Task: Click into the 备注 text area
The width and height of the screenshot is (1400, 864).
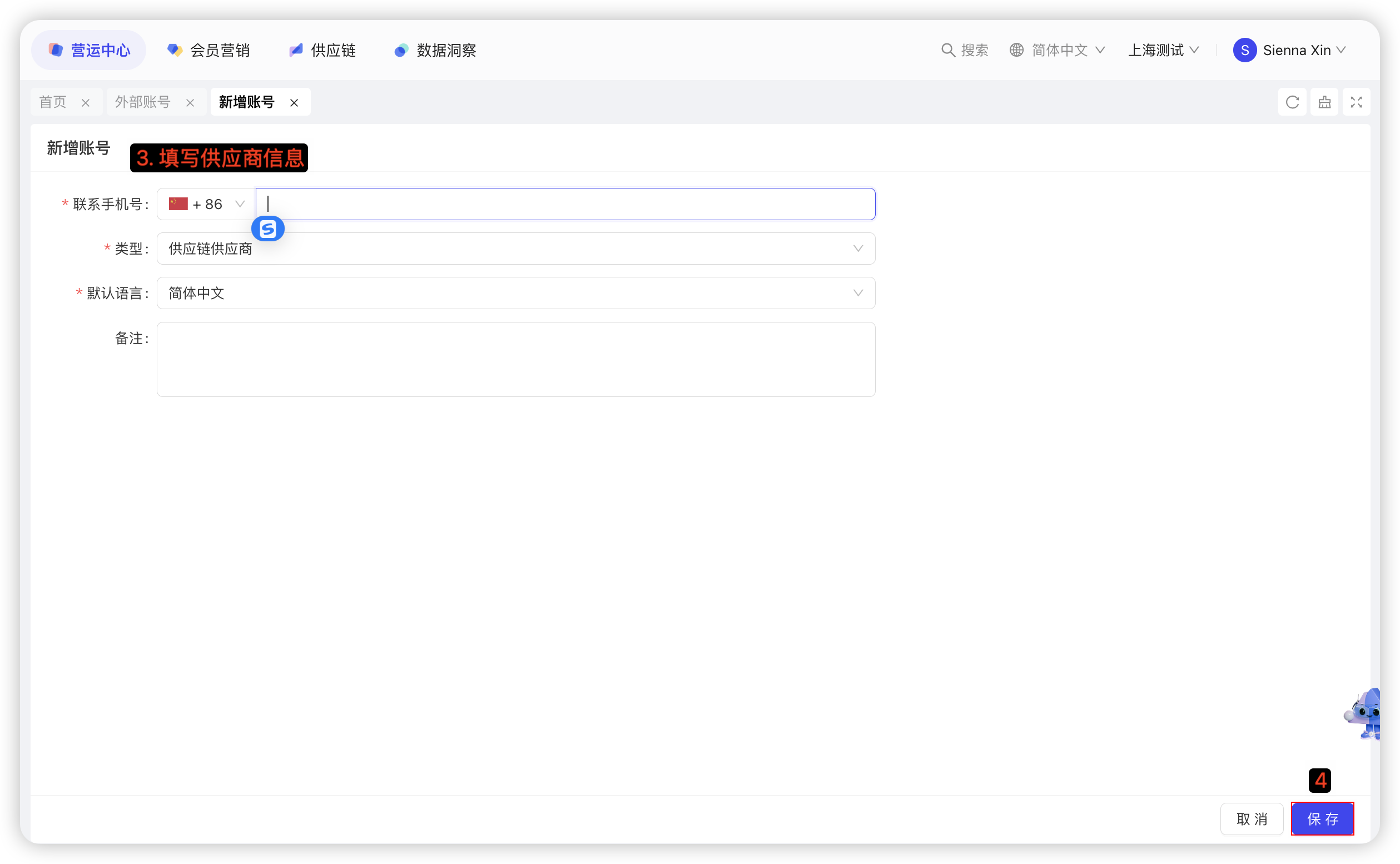Action: [x=515, y=359]
